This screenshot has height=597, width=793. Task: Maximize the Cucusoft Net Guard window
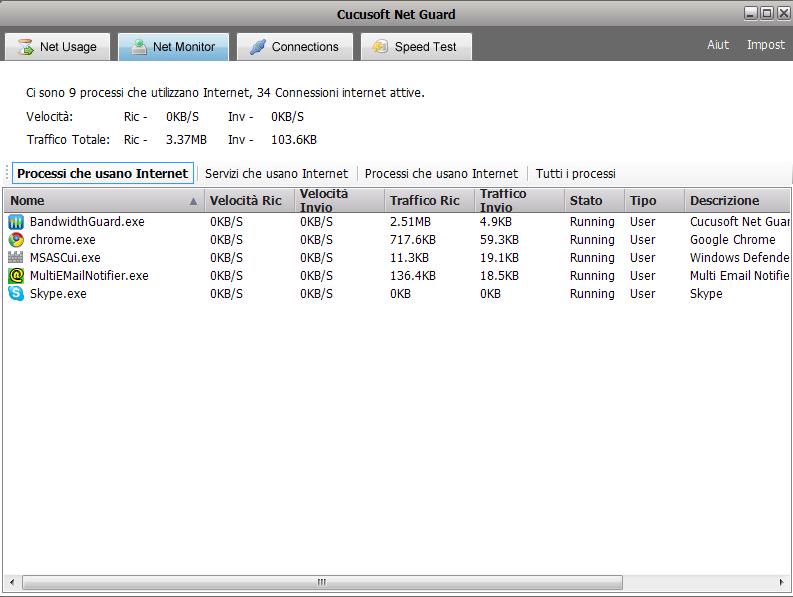coord(767,13)
